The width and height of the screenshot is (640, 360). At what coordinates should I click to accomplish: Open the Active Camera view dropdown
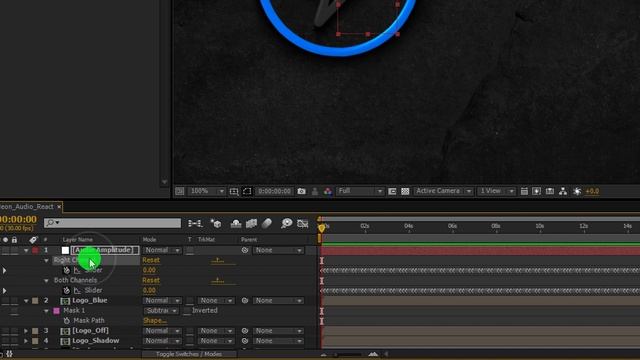[x=443, y=191]
